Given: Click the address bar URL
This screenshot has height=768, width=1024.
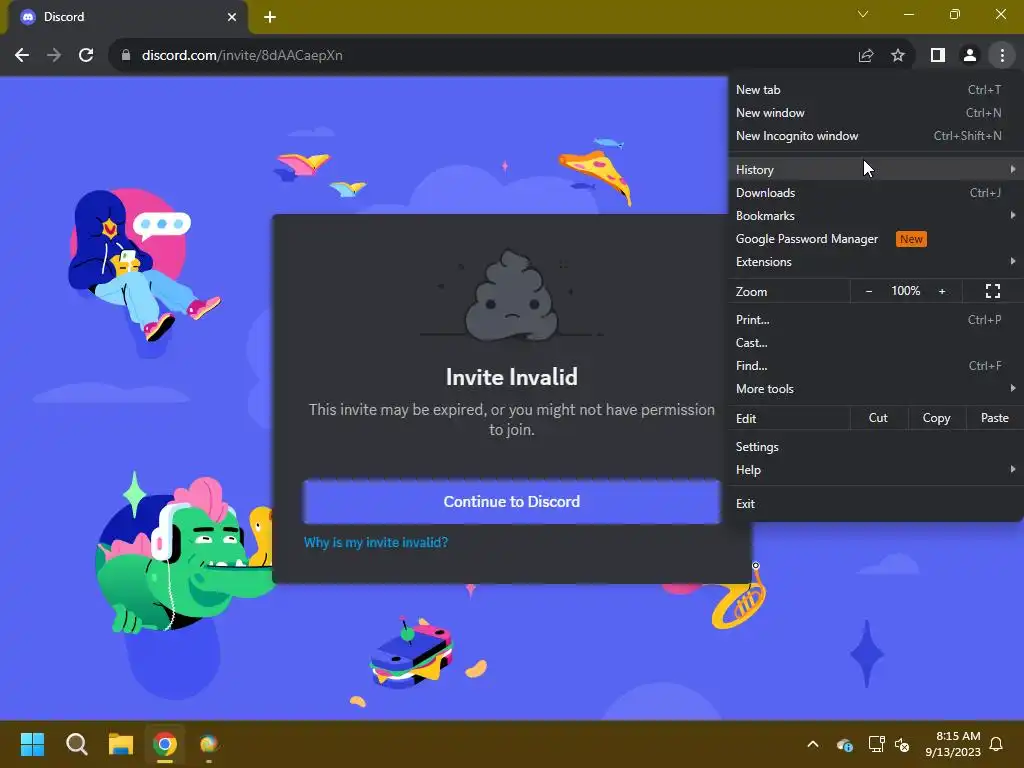Looking at the screenshot, I should [242, 56].
